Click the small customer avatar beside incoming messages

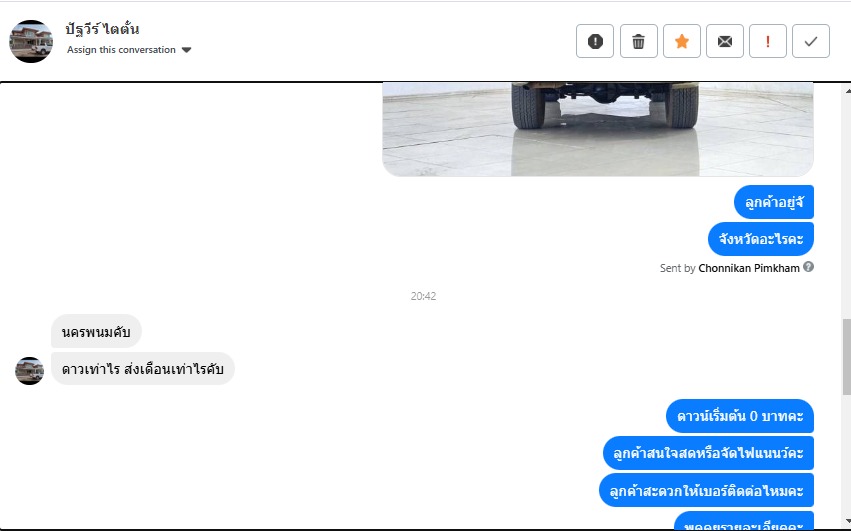29,371
